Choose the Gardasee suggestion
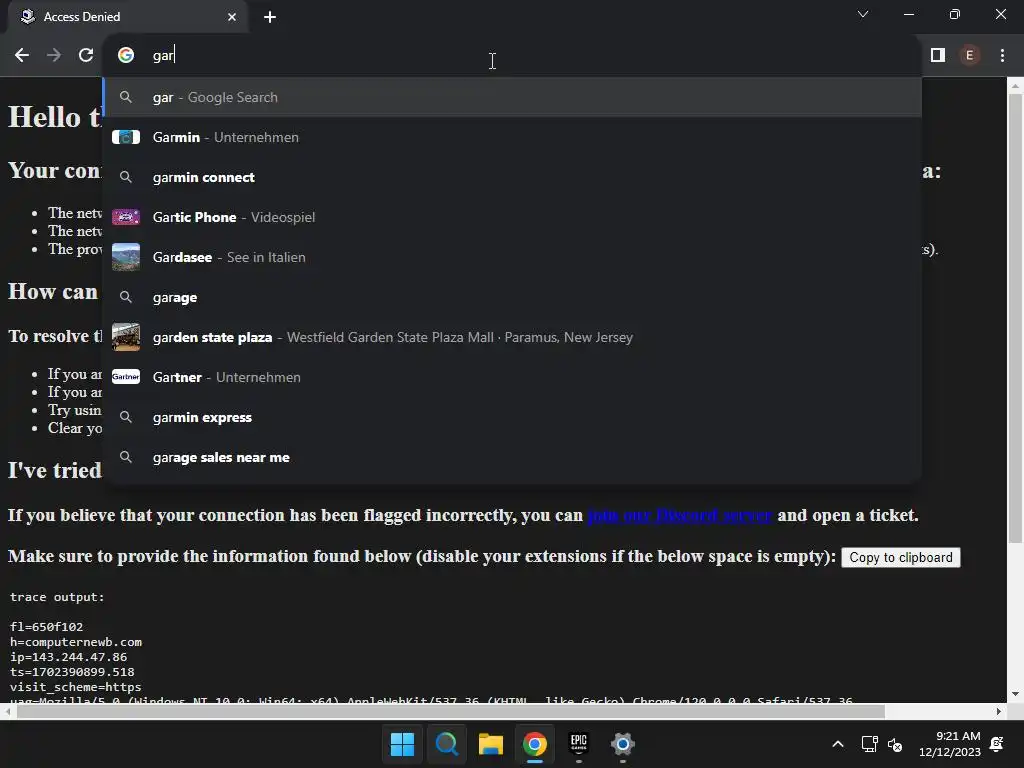This screenshot has height=768, width=1024. click(513, 257)
